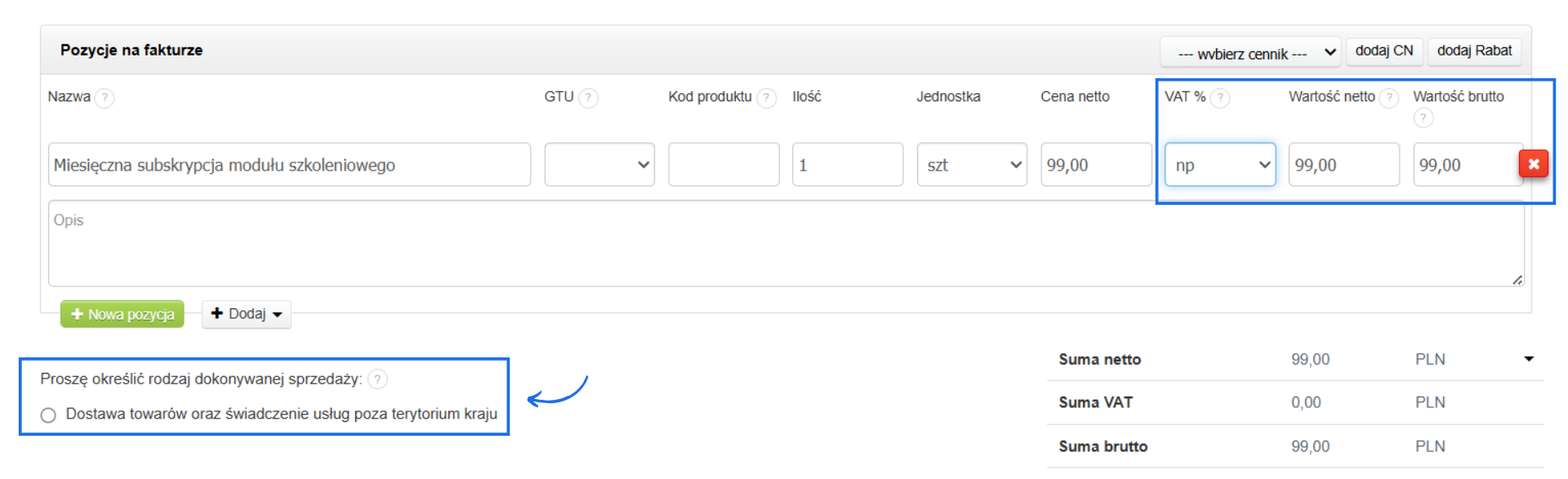The image size is (1568, 479).
Task: Expand the Suma netto currency arrow
Action: [x=1529, y=359]
